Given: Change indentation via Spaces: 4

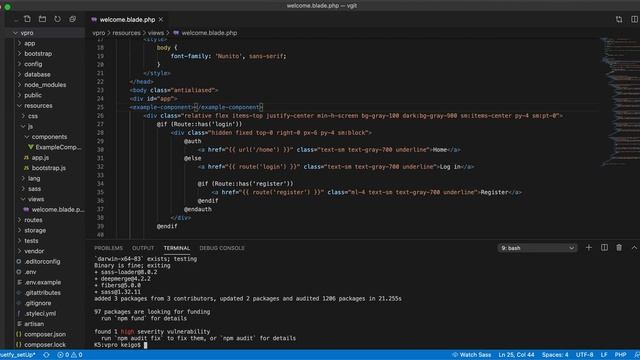Looking at the screenshot, I should pyautogui.click(x=555, y=355).
